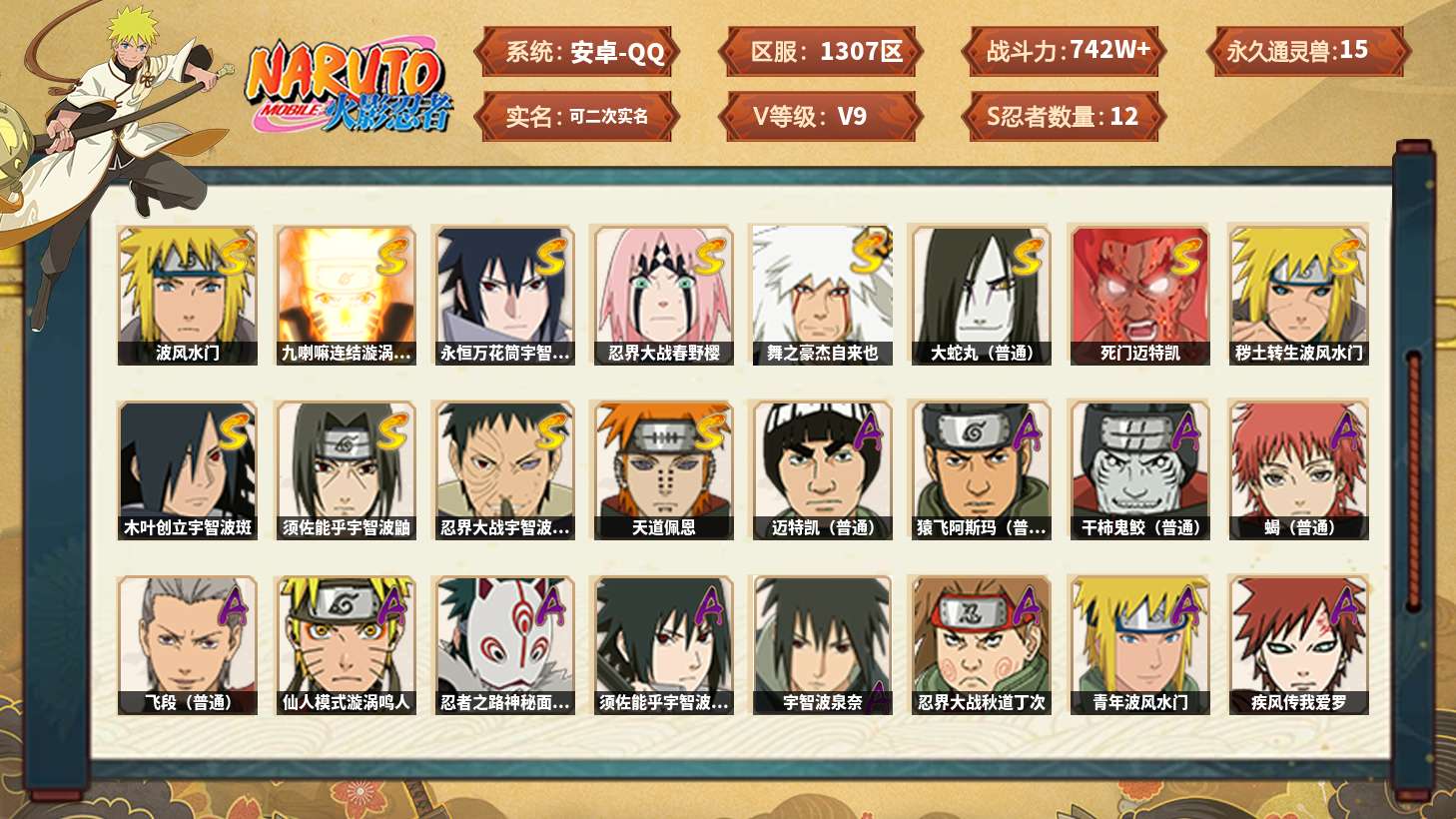Select the 木叶创立宇智波斑 character icon

[x=187, y=470]
